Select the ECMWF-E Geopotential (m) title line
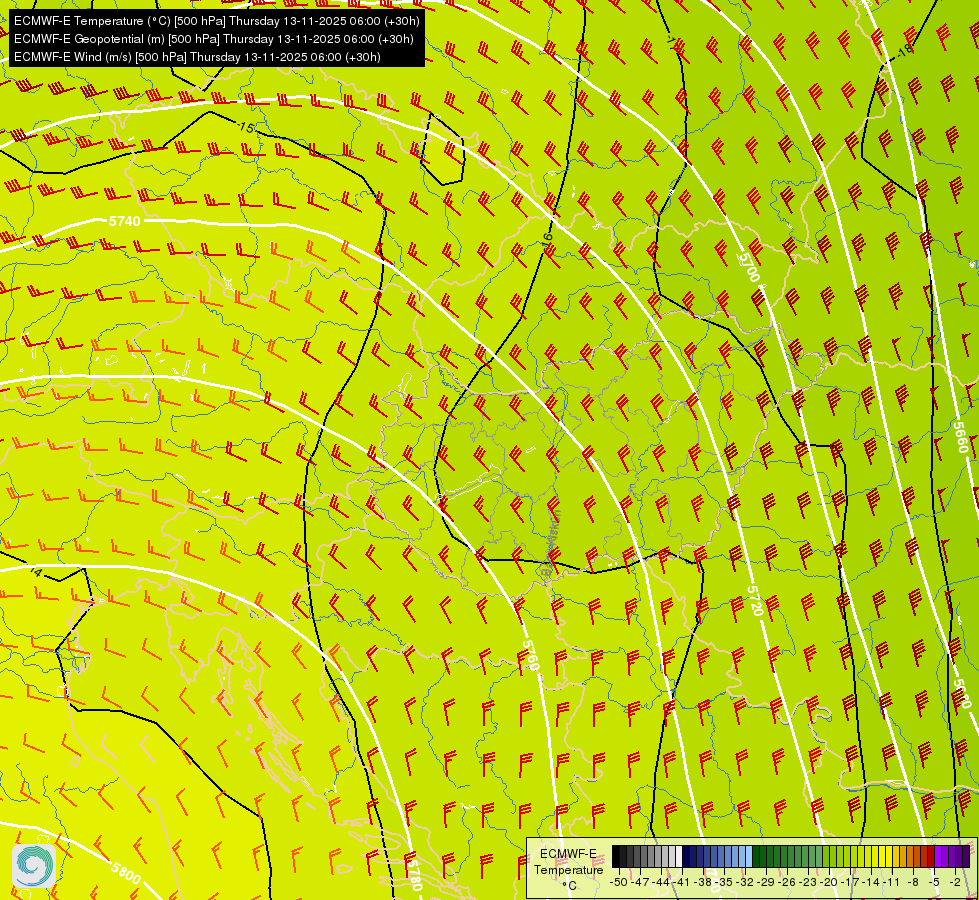The width and height of the screenshot is (979, 900). click(x=214, y=39)
